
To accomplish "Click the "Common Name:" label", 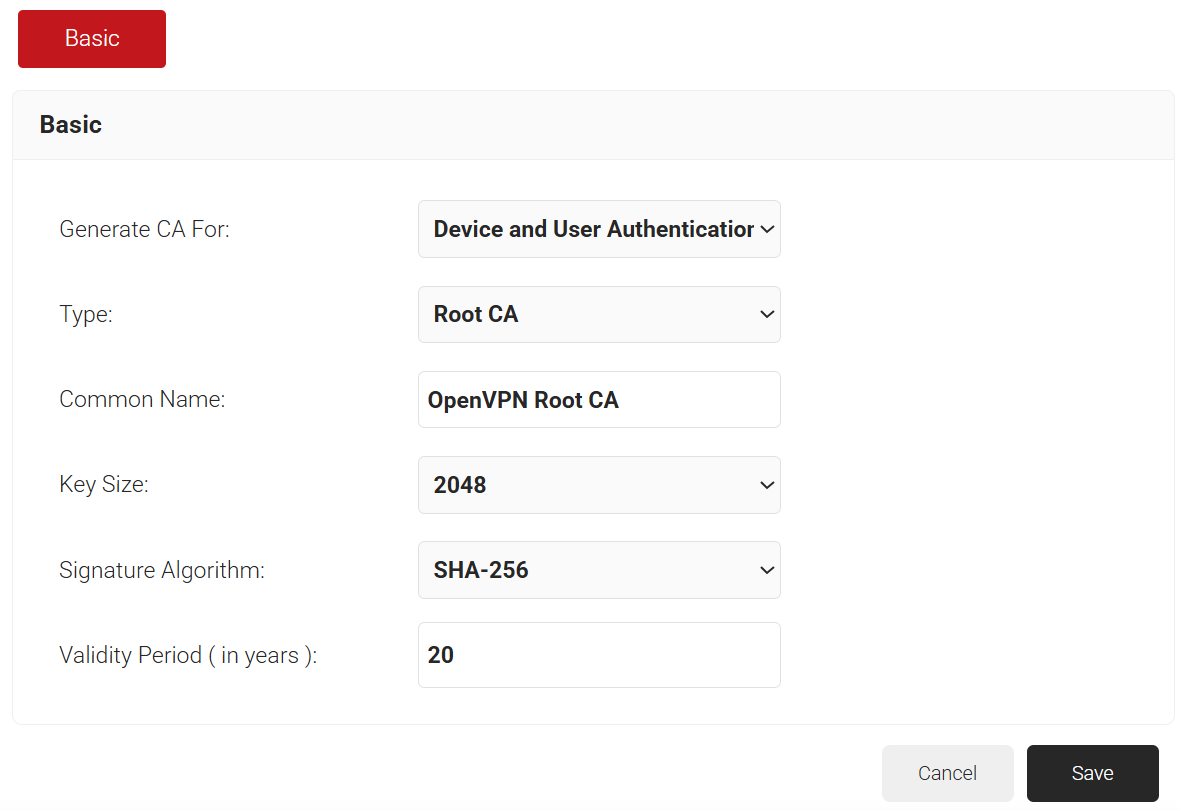I will click(142, 400).
